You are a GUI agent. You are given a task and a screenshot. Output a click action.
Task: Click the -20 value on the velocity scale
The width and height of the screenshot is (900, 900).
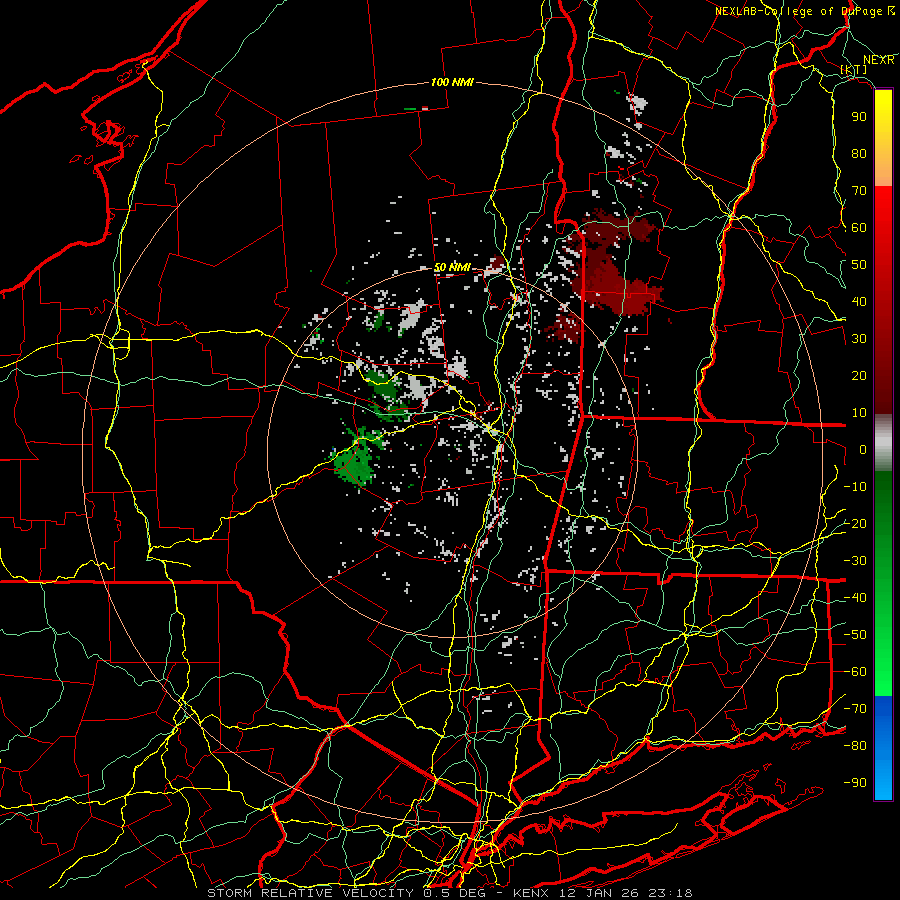click(855, 524)
